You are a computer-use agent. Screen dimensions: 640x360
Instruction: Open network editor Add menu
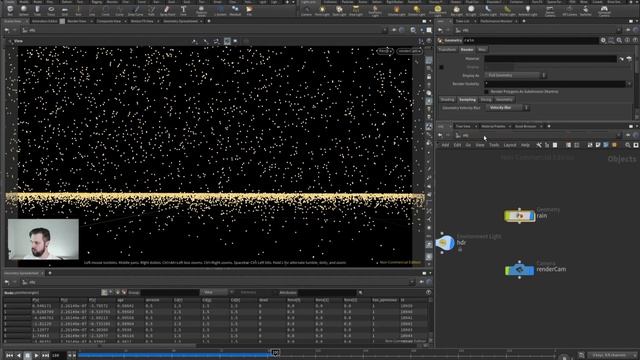coord(445,145)
